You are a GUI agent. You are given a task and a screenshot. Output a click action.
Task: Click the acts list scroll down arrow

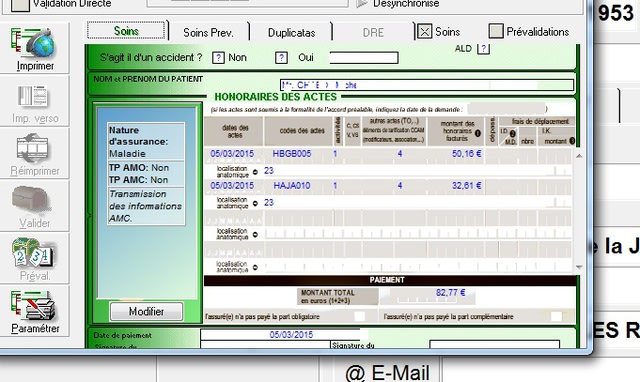pyautogui.click(x=579, y=267)
